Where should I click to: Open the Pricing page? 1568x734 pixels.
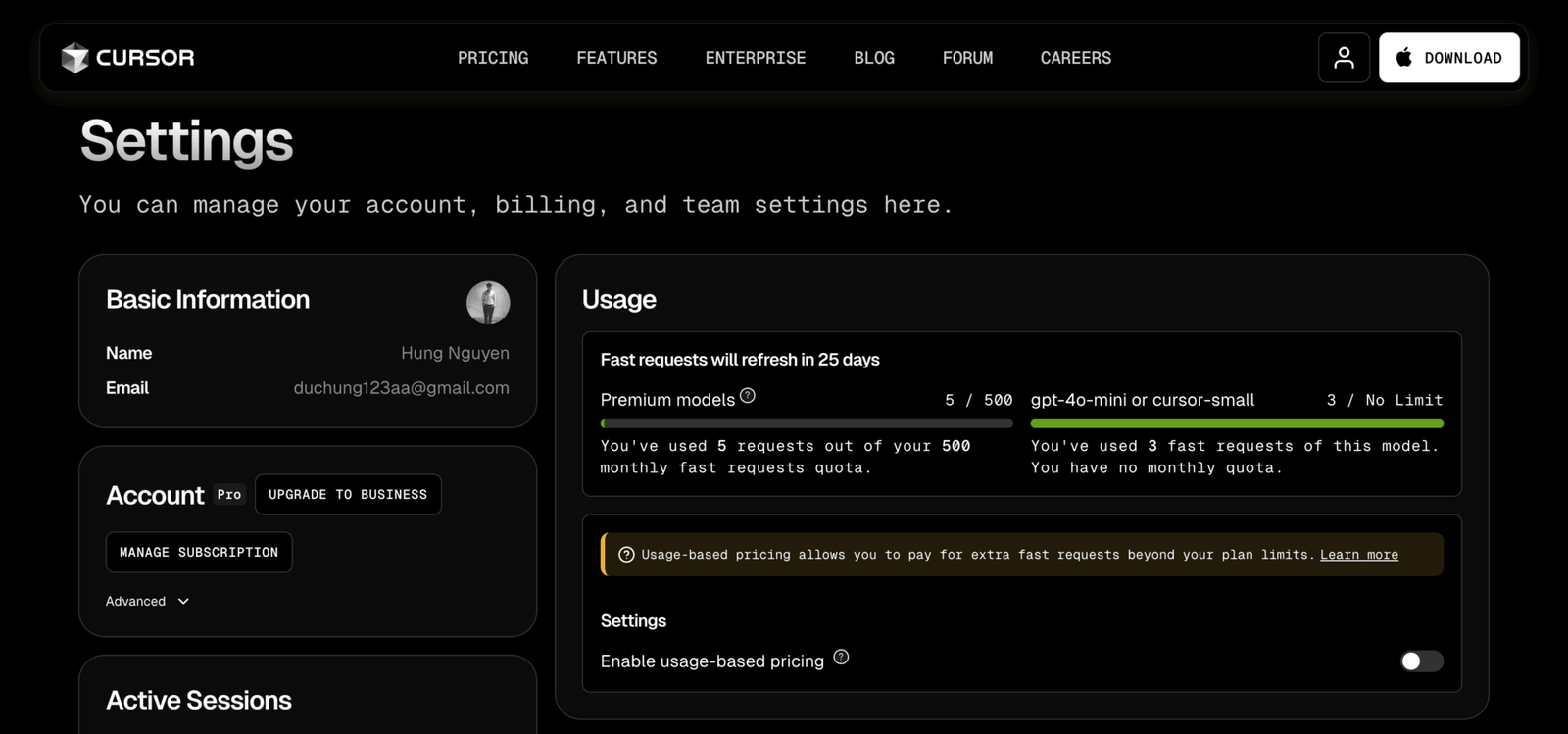point(493,58)
